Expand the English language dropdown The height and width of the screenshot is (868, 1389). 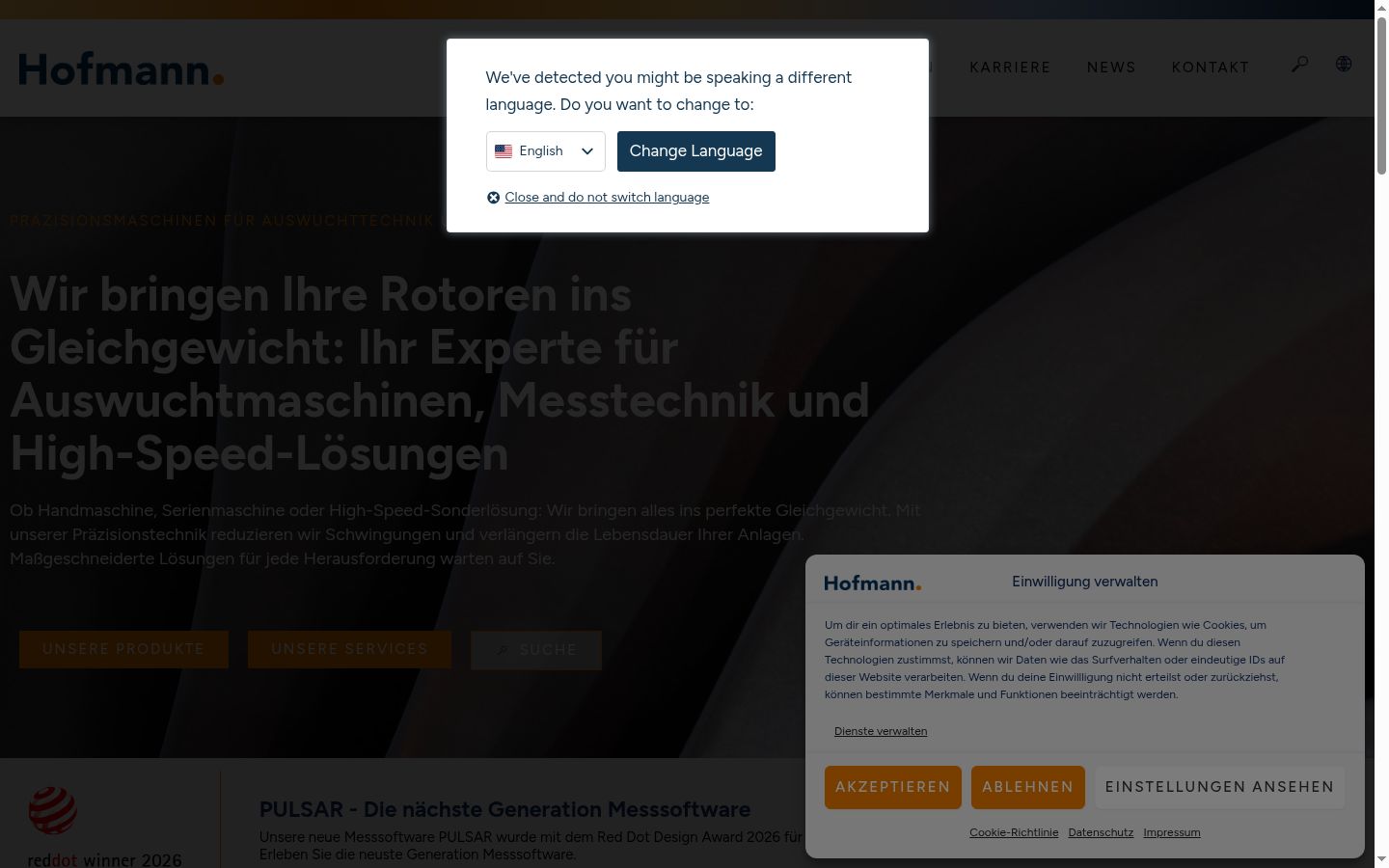[546, 151]
